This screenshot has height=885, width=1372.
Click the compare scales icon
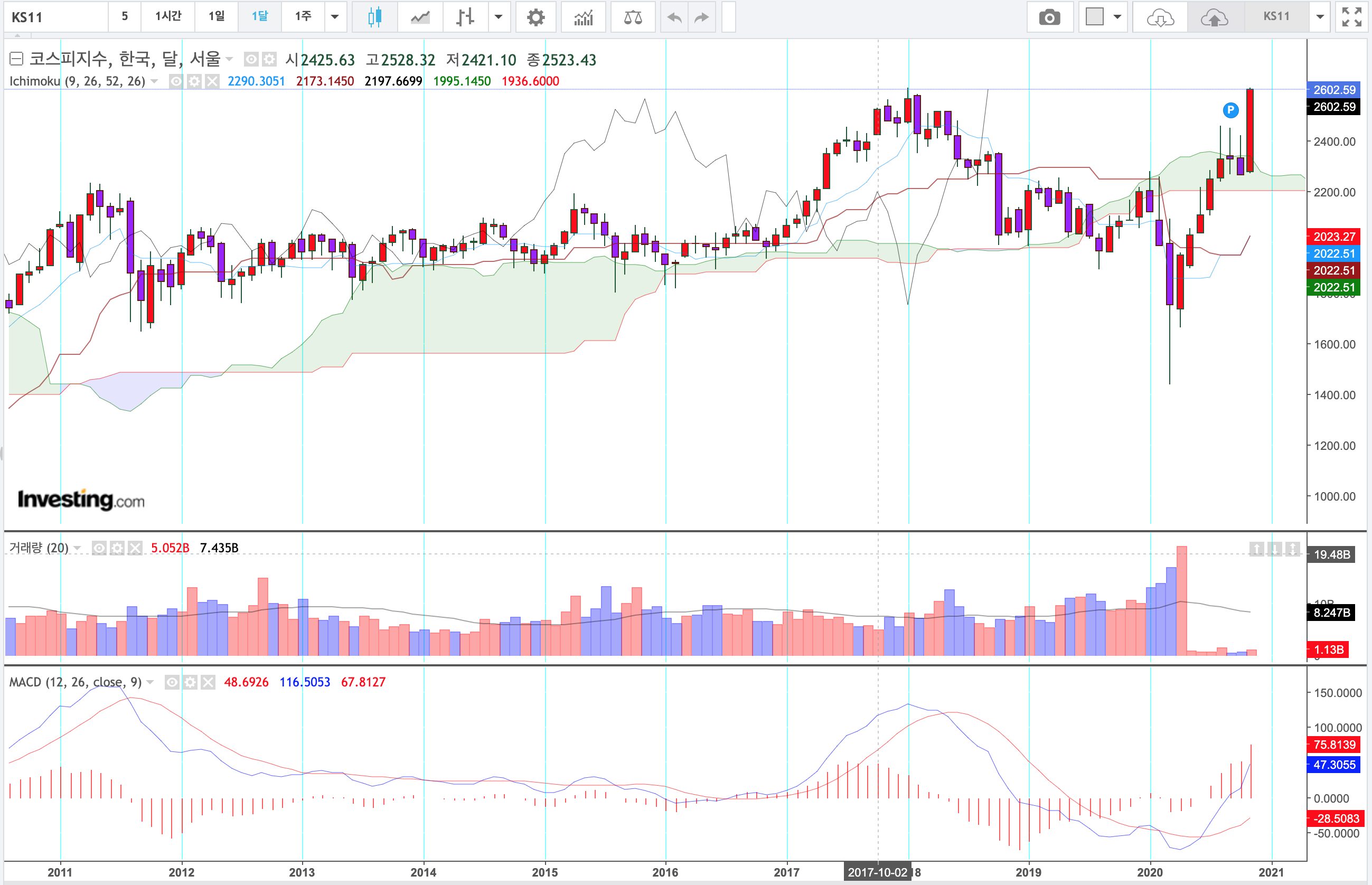click(x=633, y=17)
